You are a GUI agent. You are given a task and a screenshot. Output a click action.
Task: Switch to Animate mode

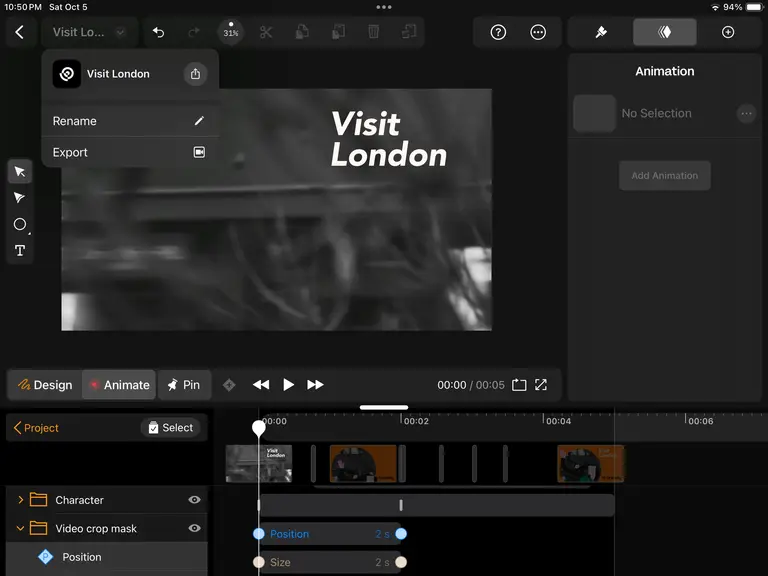[x=119, y=385]
